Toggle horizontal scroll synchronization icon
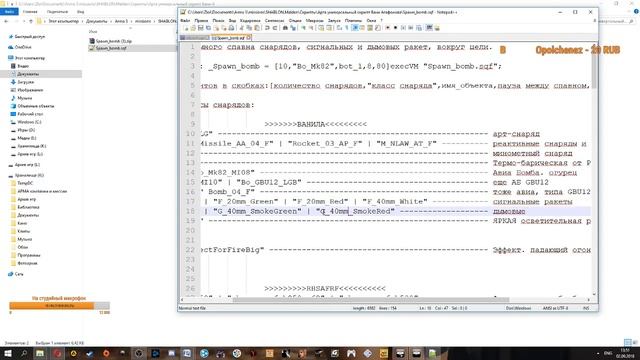Image resolution: width=640 pixels, height=360 pixels. pyautogui.click(x=329, y=28)
